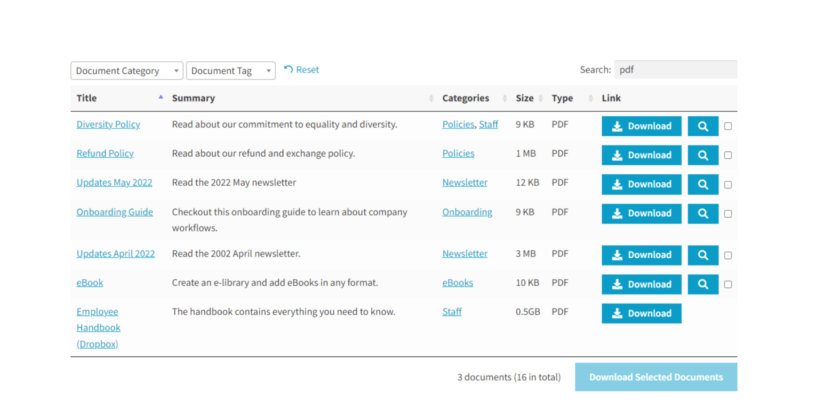The width and height of the screenshot is (820, 420).
Task: Sort the table by Categories column
Action: point(466,98)
